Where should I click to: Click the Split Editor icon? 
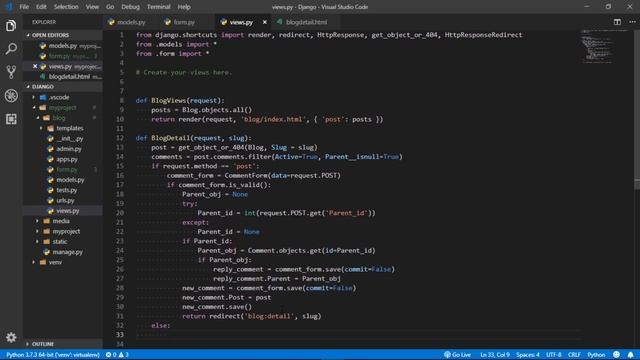[x=617, y=22]
